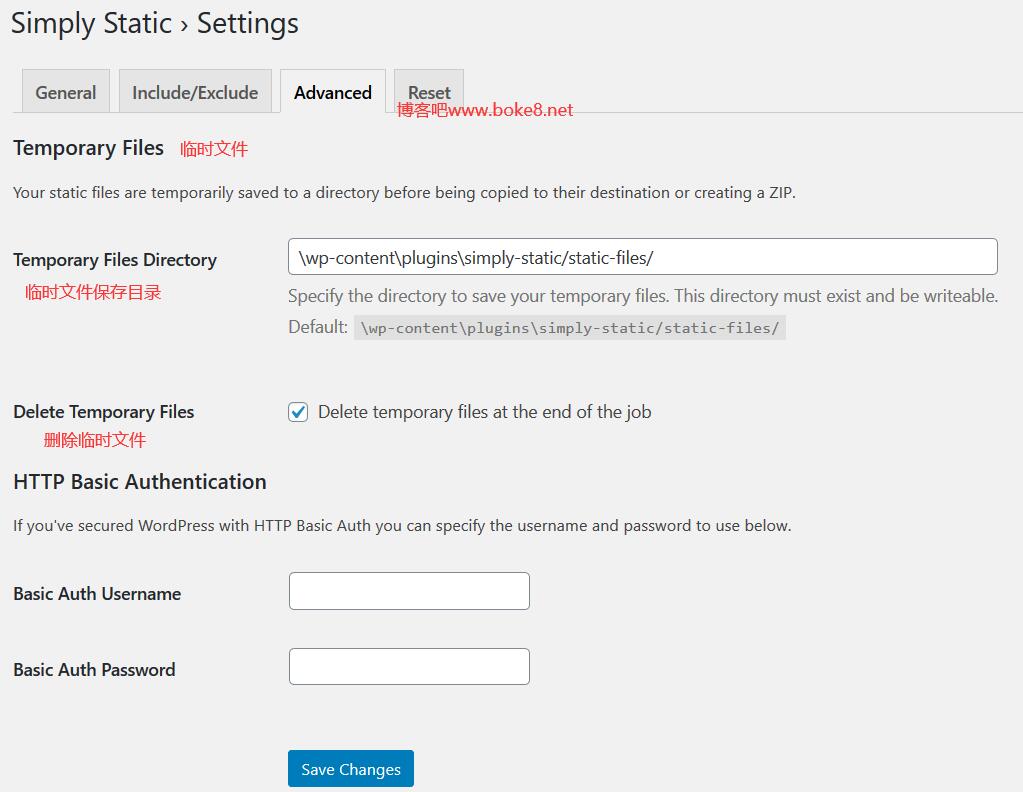The width and height of the screenshot is (1023, 792).
Task: Click the Basic Auth Username label
Action: [97, 594]
